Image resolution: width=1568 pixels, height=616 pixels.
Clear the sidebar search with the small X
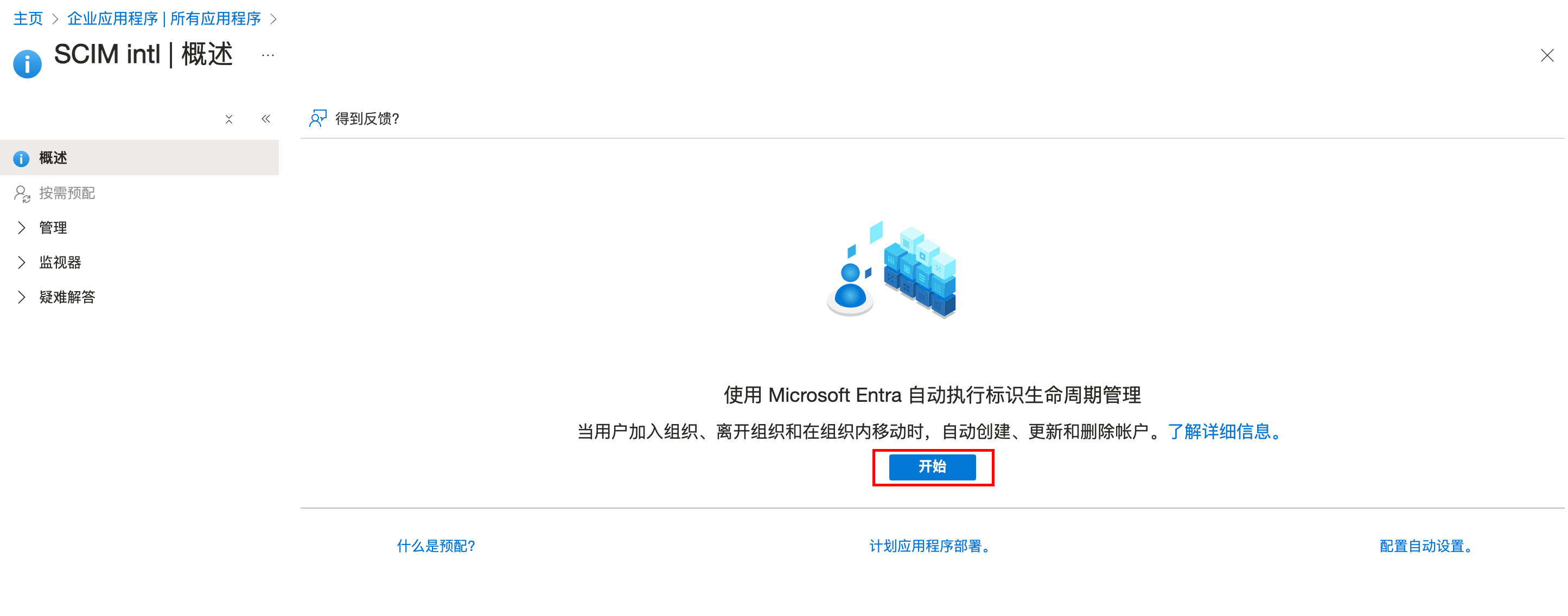pos(229,119)
